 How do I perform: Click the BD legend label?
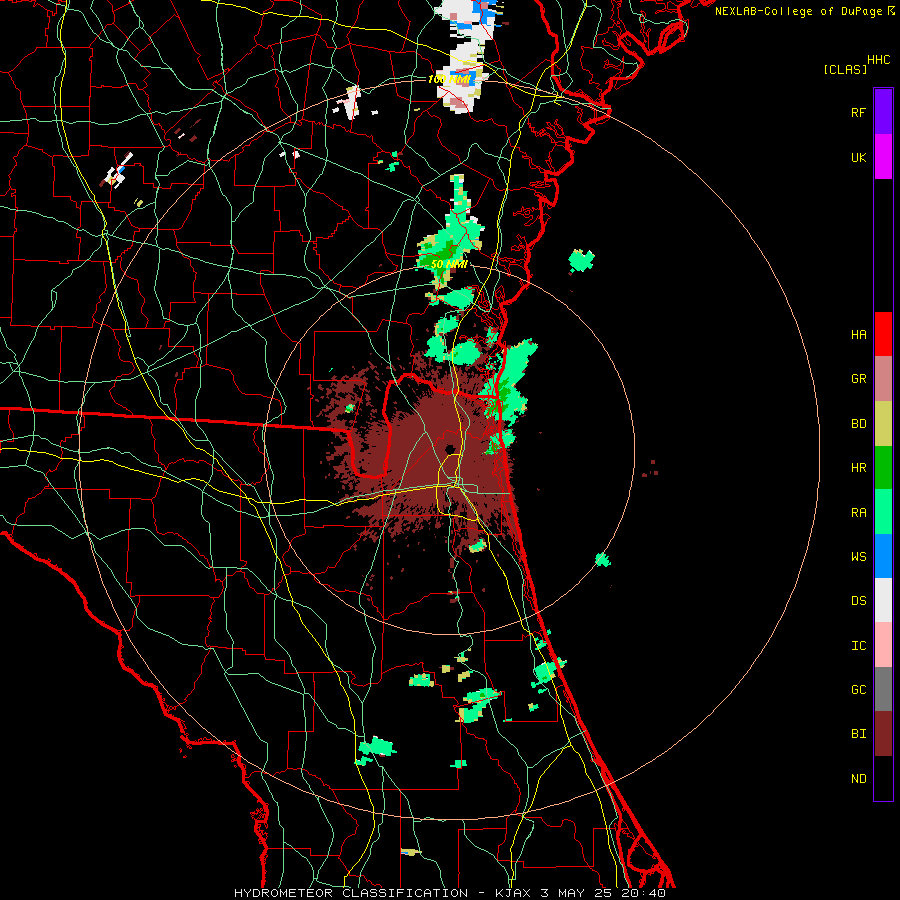(x=858, y=424)
